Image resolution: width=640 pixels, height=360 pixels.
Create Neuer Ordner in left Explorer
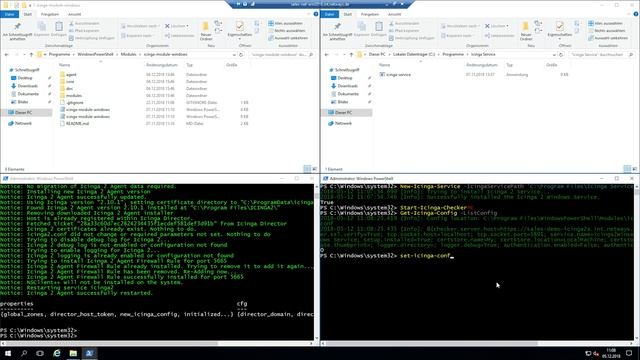coord(206,31)
